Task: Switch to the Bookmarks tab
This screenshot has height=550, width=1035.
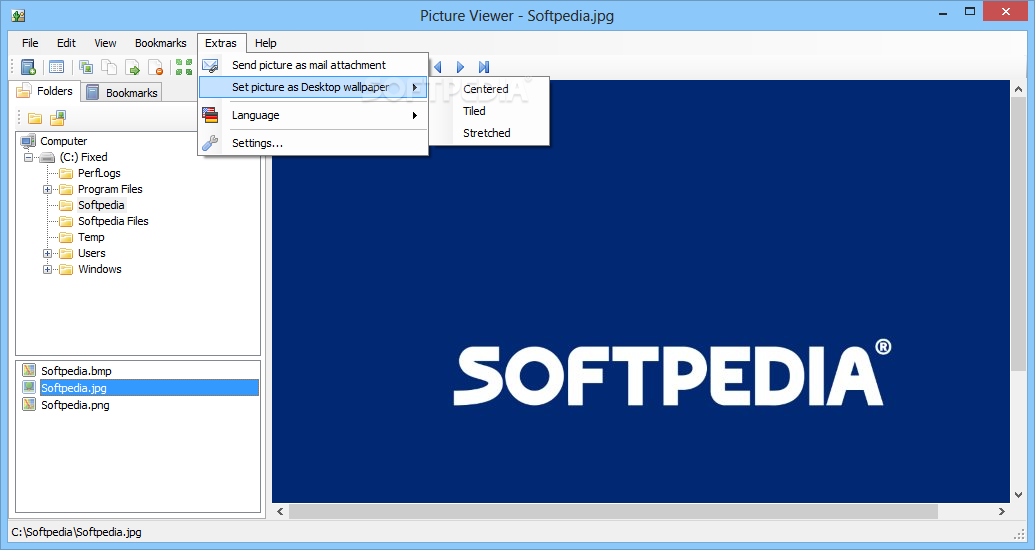Action: 122,92
